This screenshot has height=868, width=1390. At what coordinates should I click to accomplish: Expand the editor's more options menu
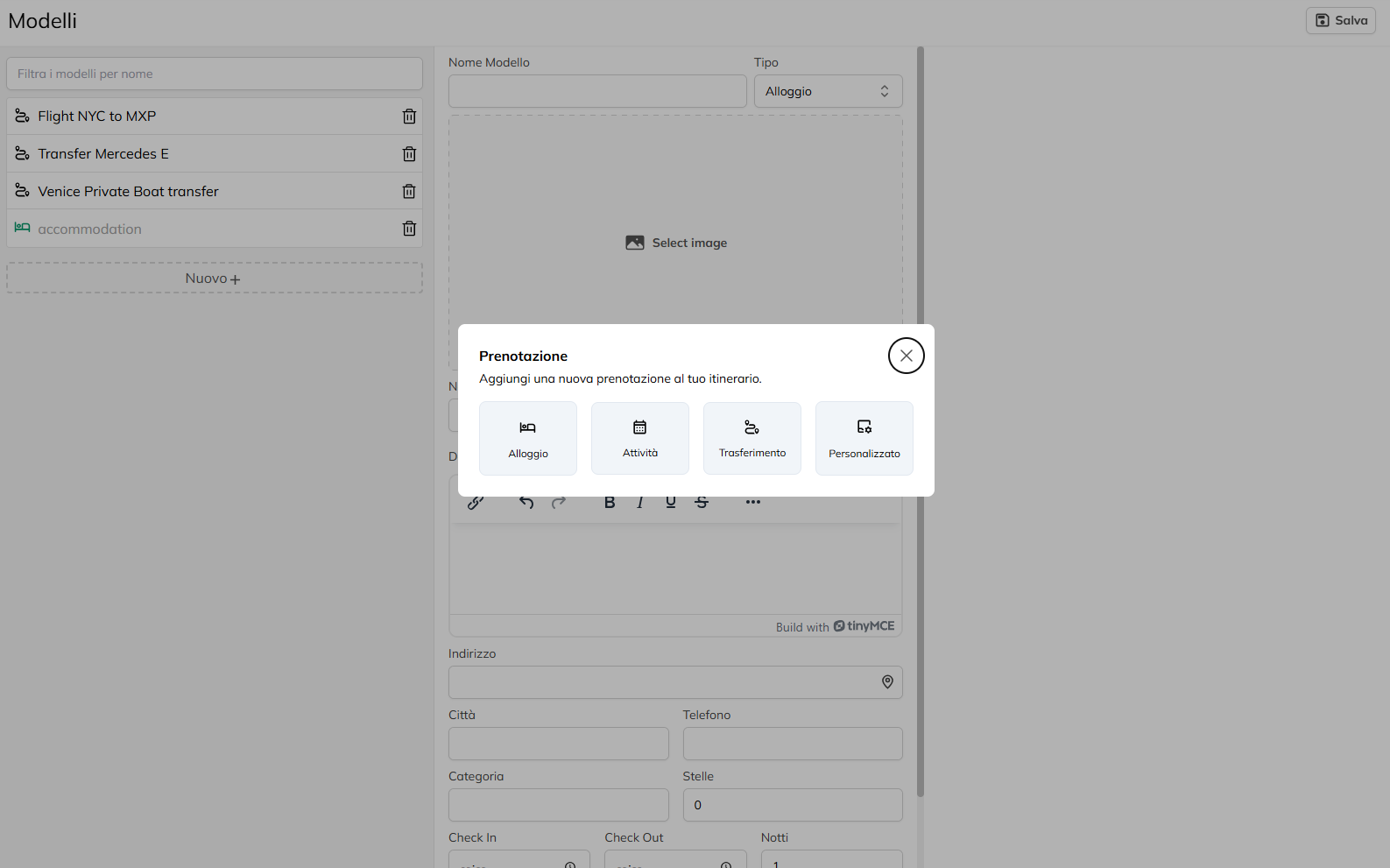tap(753, 503)
